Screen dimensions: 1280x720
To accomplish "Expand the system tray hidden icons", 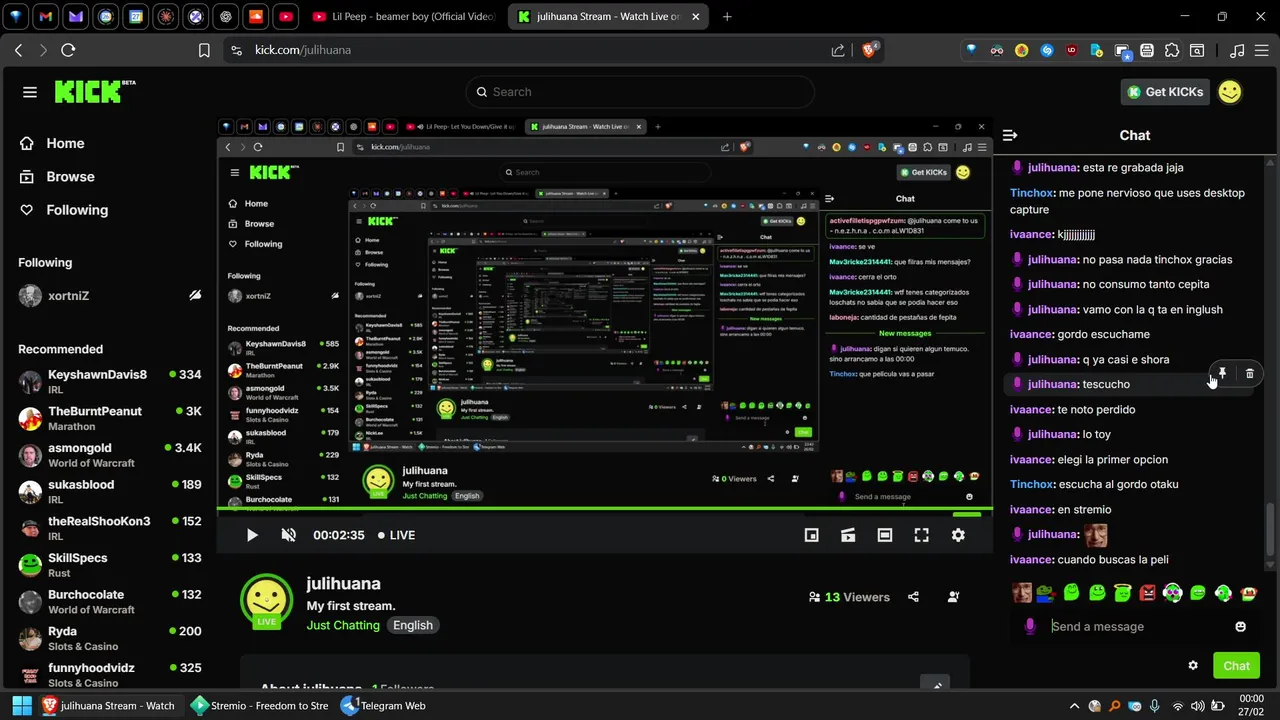I will (1075, 705).
